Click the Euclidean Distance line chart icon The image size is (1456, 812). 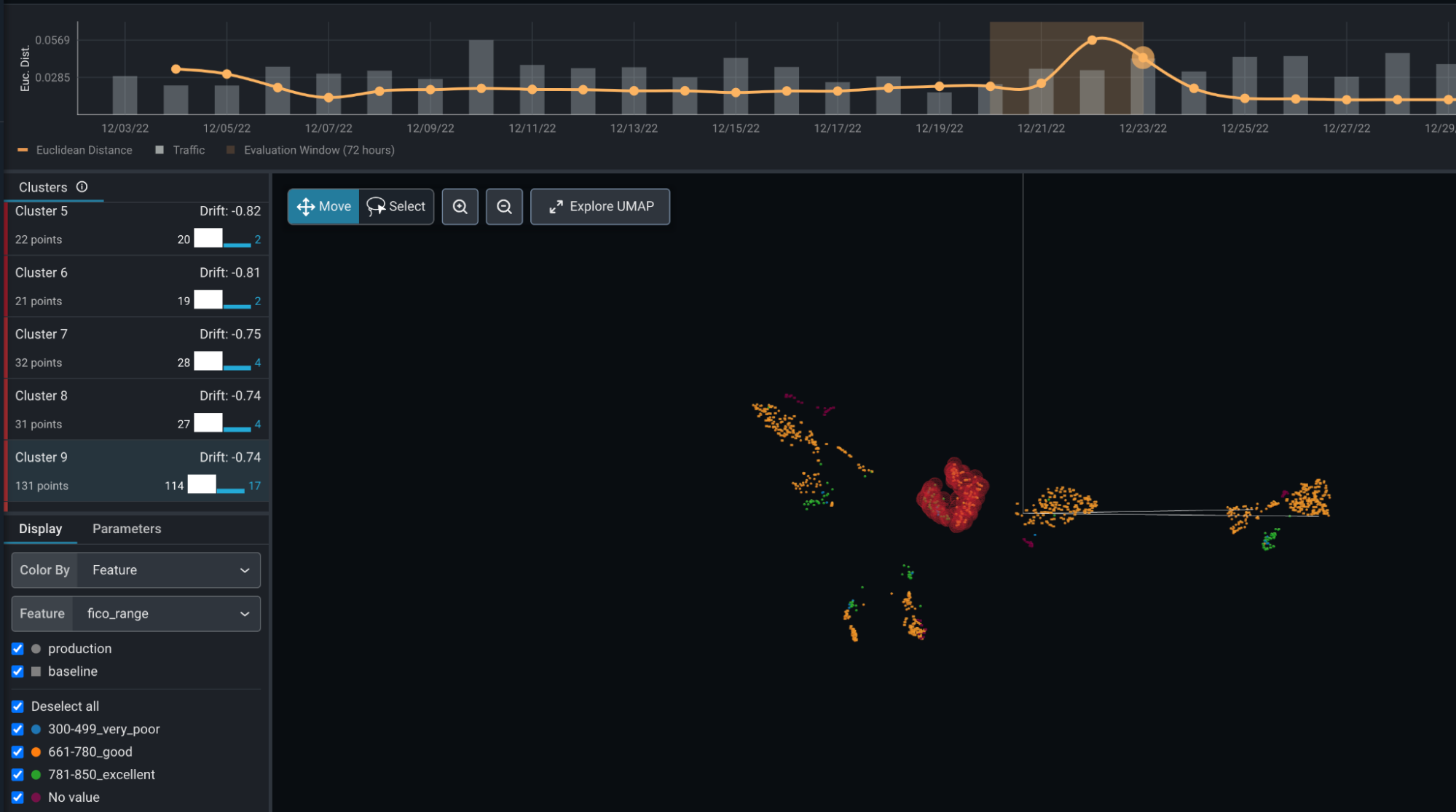click(x=18, y=150)
